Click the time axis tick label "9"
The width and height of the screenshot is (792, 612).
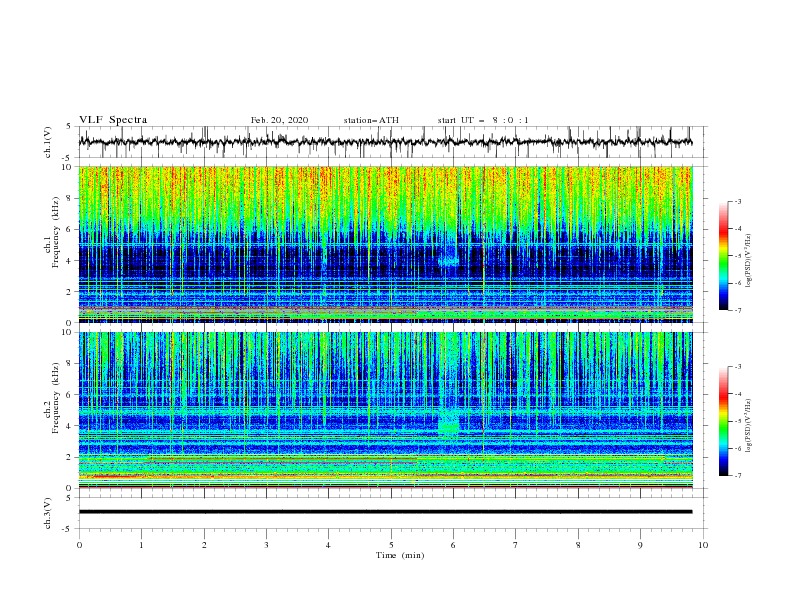[640, 545]
